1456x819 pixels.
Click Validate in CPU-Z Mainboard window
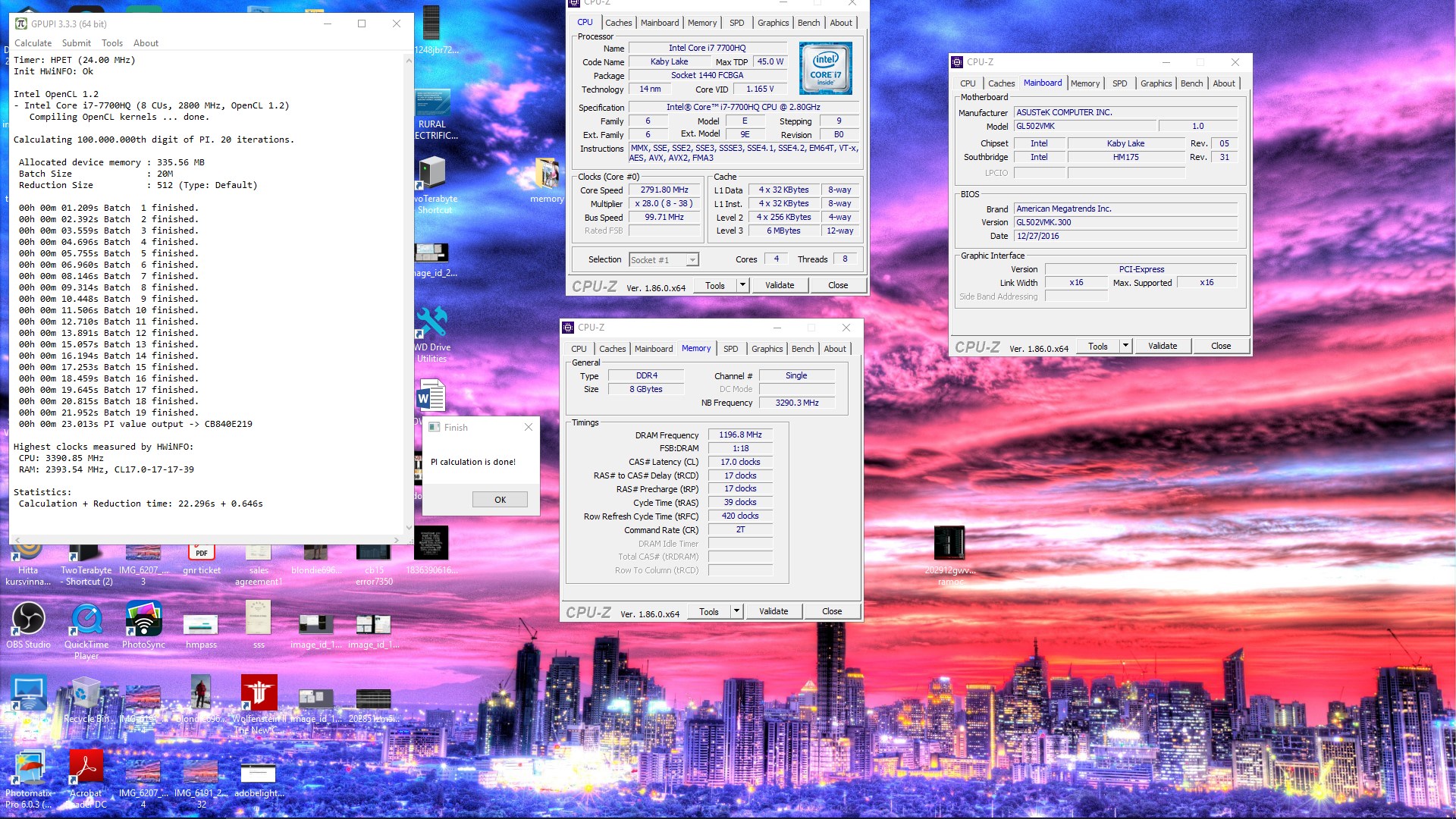[x=1163, y=346]
